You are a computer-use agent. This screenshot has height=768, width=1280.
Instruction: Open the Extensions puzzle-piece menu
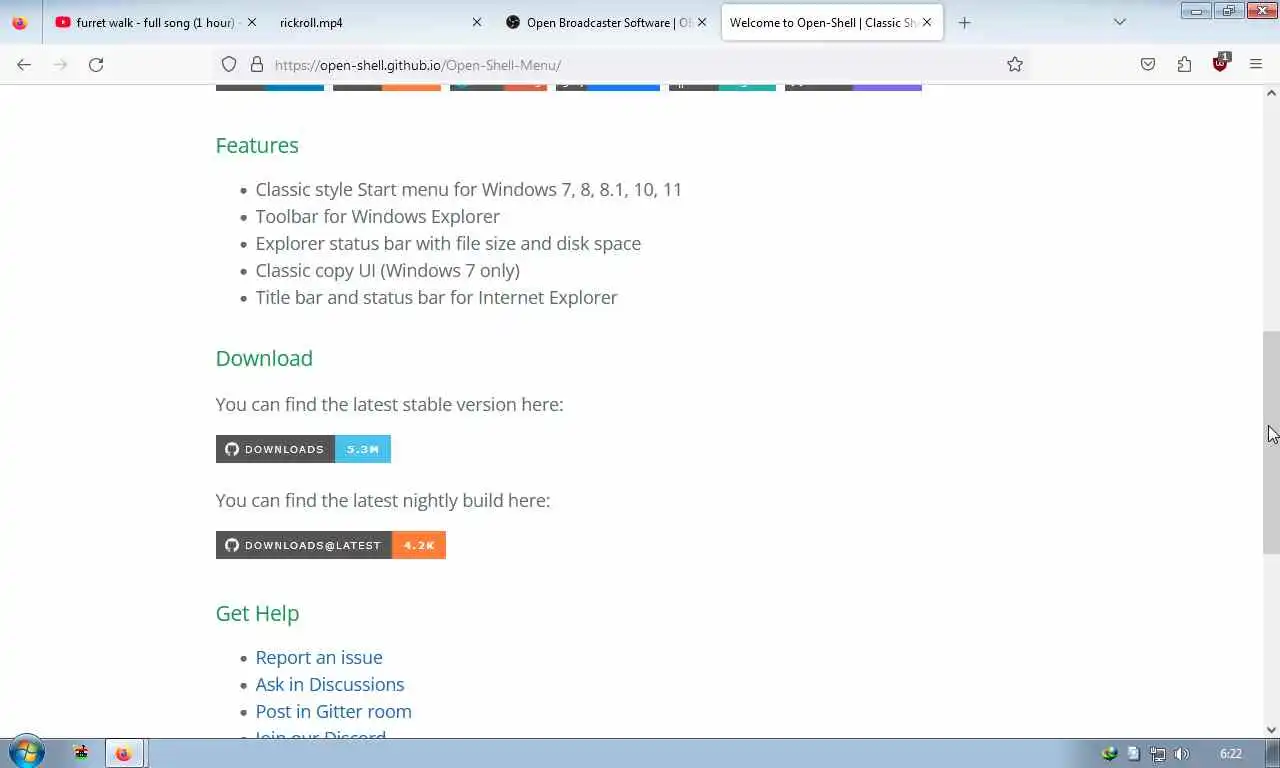coord(1184,64)
